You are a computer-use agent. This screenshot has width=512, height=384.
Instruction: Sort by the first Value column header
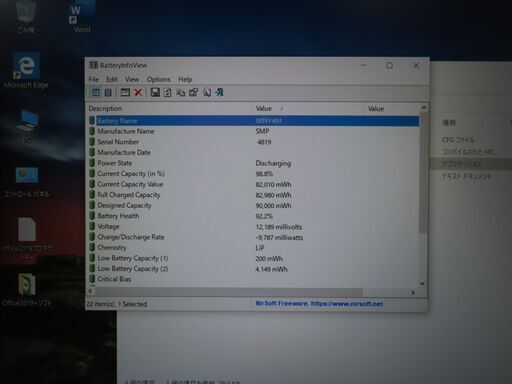(x=309, y=109)
